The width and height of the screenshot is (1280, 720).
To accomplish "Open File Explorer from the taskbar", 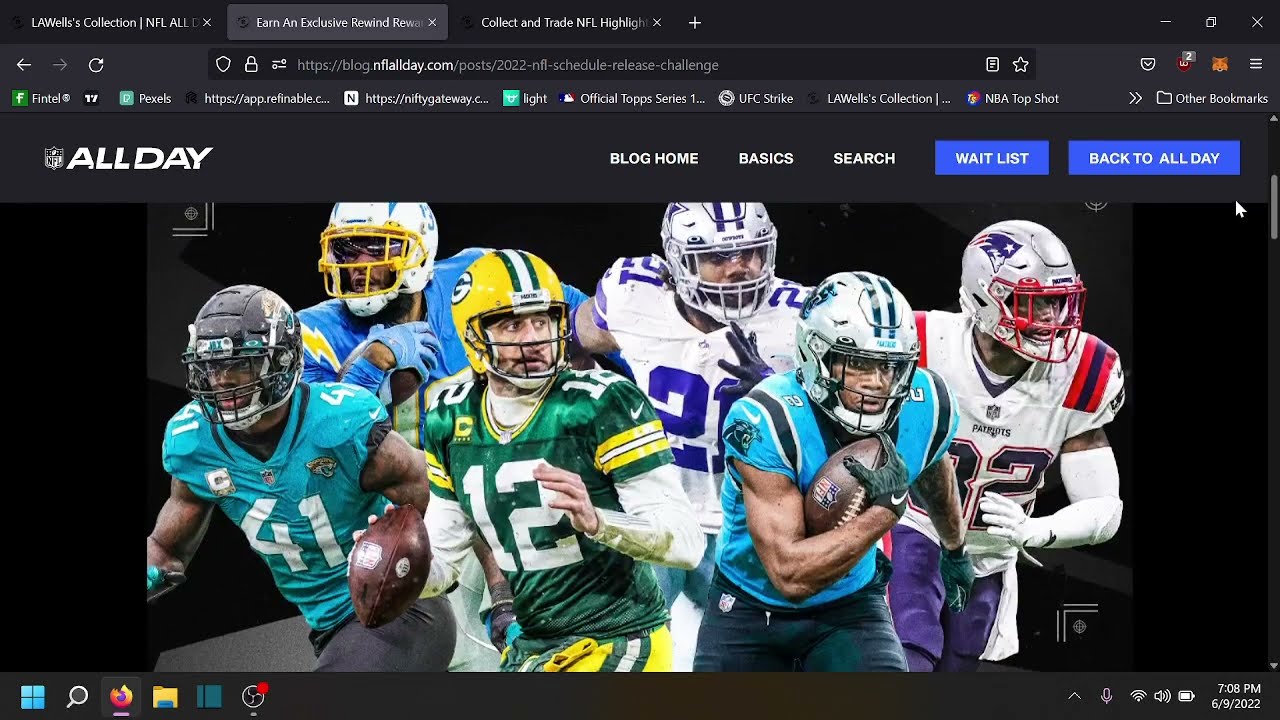I will tap(165, 696).
